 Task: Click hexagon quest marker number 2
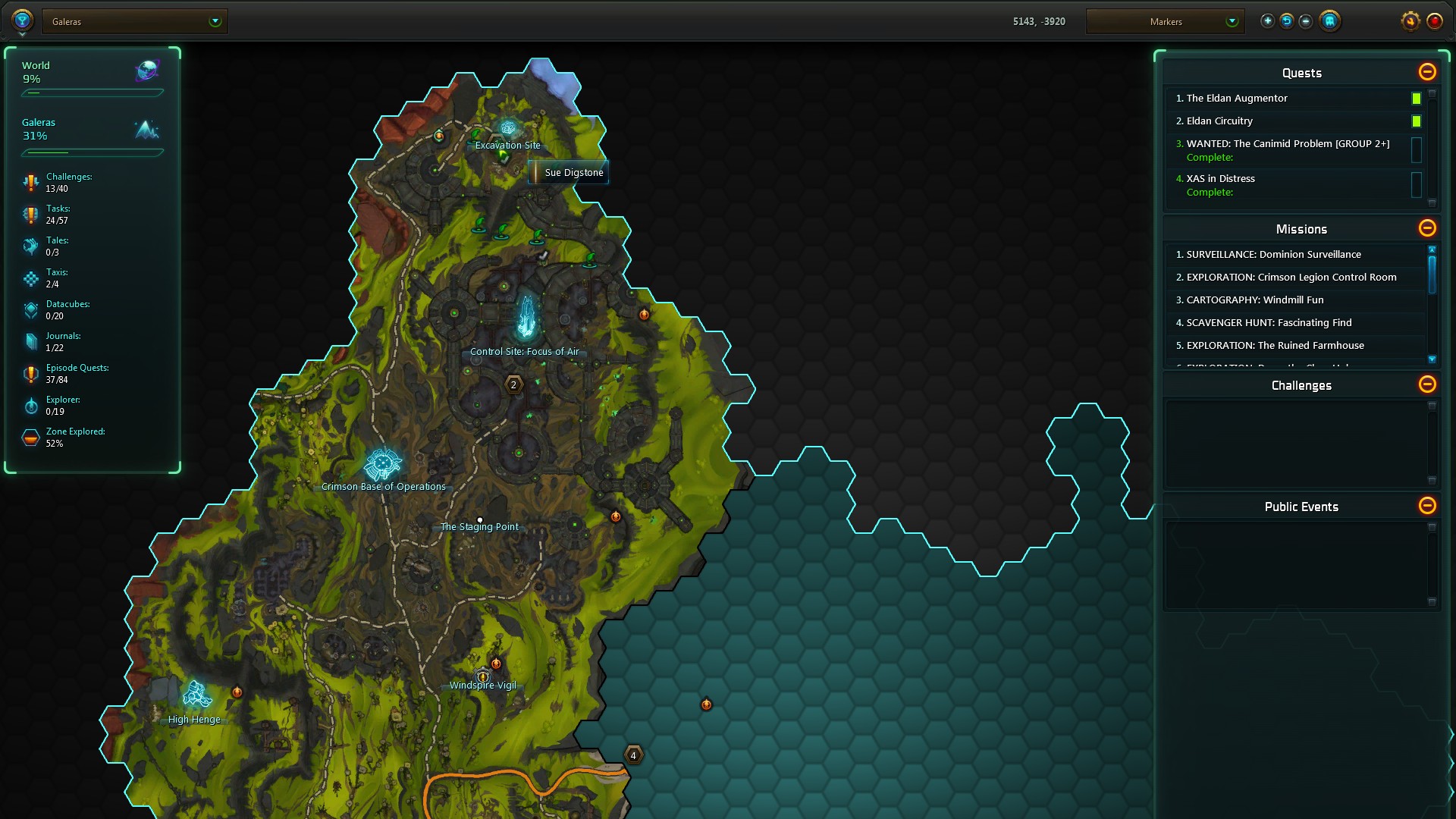pyautogui.click(x=513, y=384)
